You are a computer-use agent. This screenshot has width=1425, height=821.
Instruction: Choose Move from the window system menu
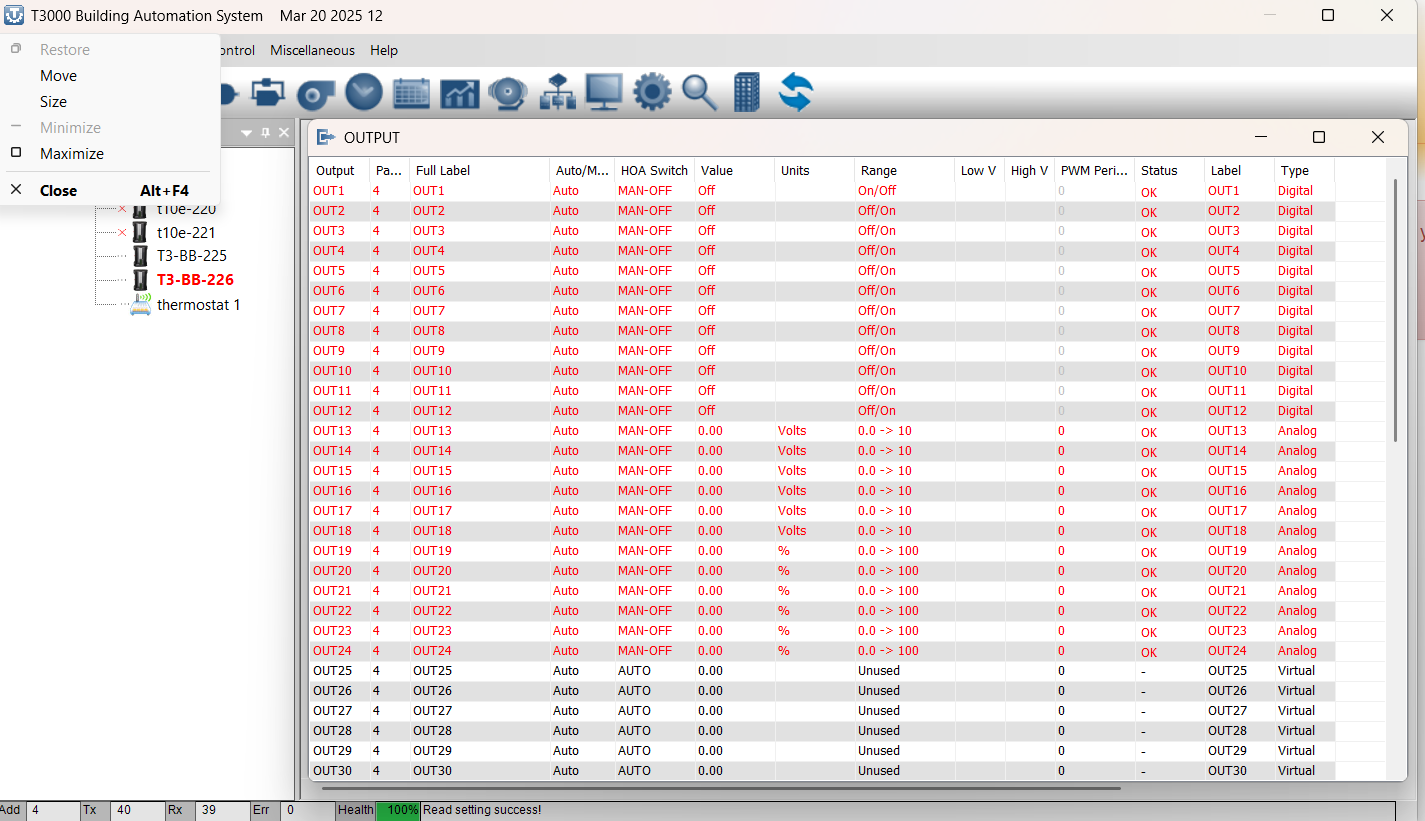(x=58, y=76)
